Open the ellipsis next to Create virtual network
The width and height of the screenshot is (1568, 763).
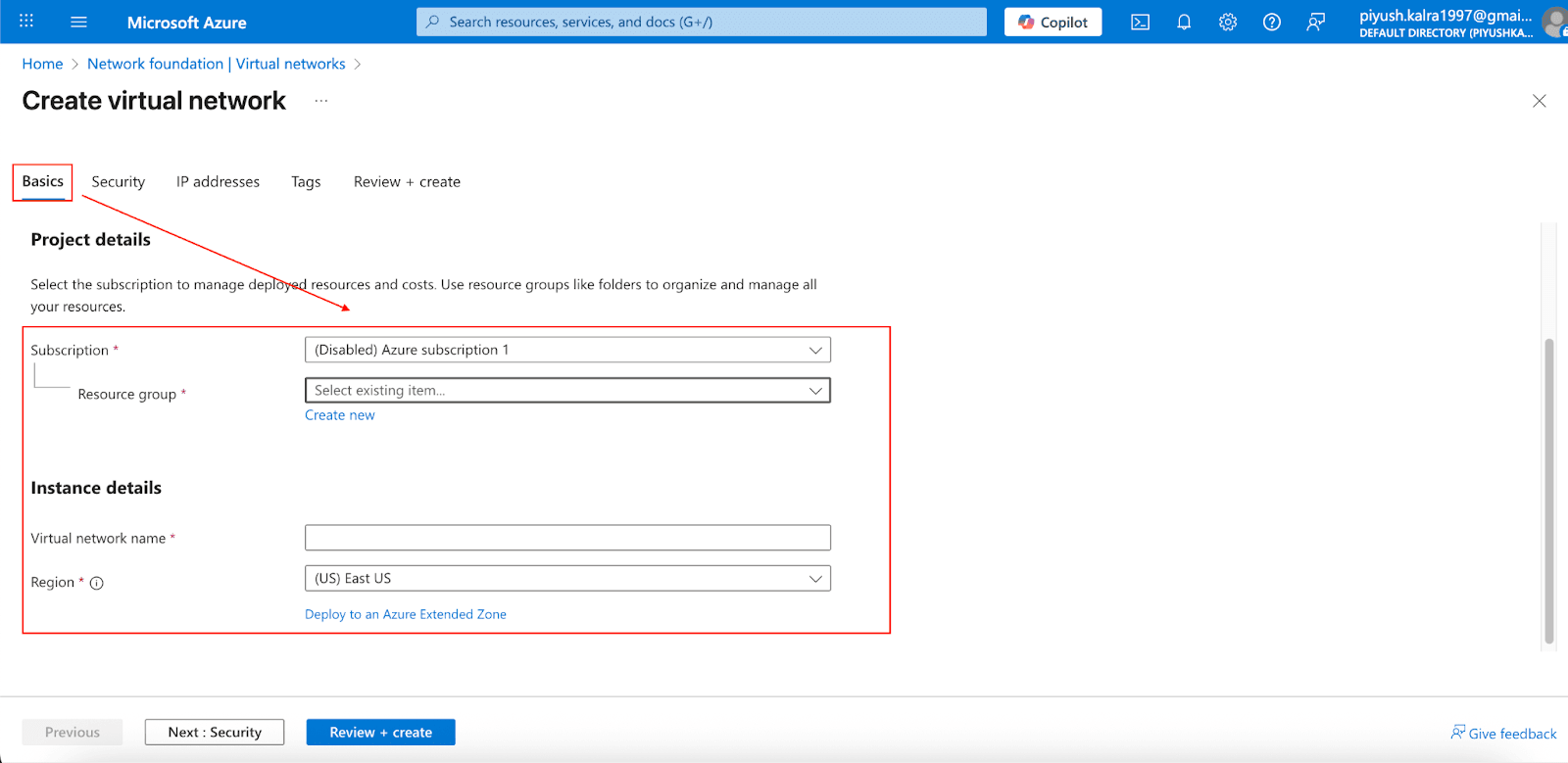click(321, 101)
